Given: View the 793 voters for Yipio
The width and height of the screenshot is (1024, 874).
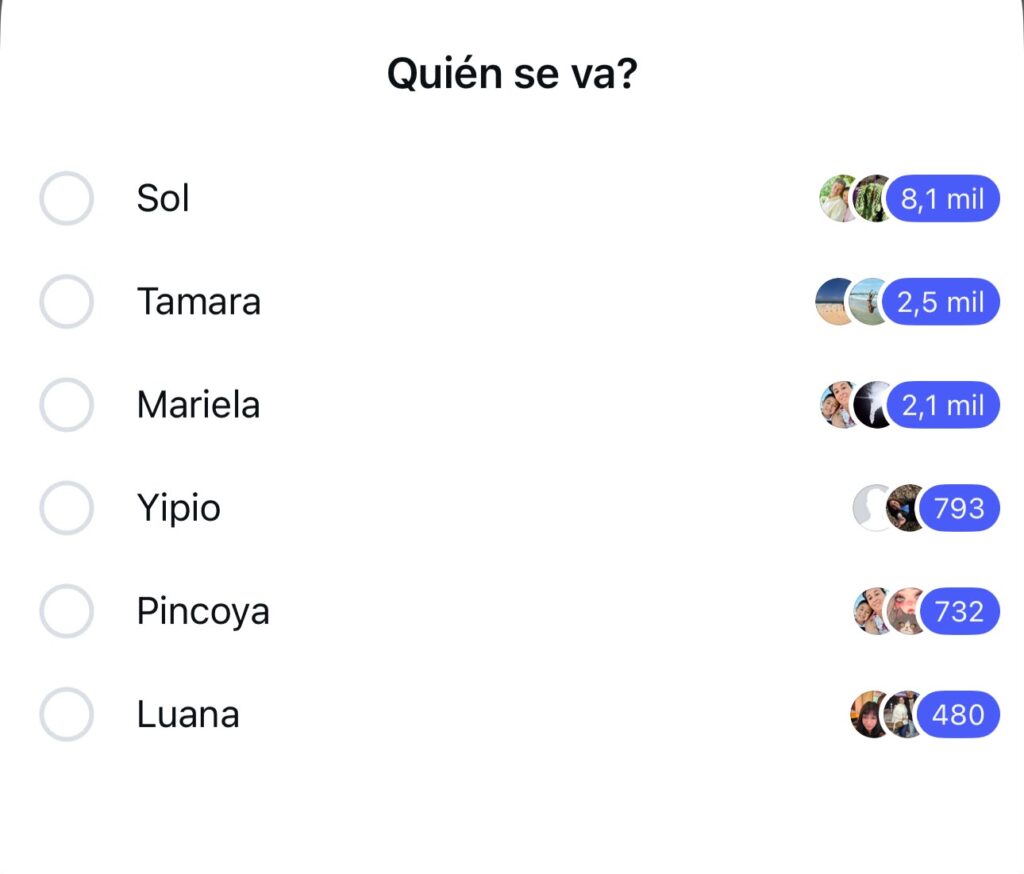Looking at the screenshot, I should 959,508.
